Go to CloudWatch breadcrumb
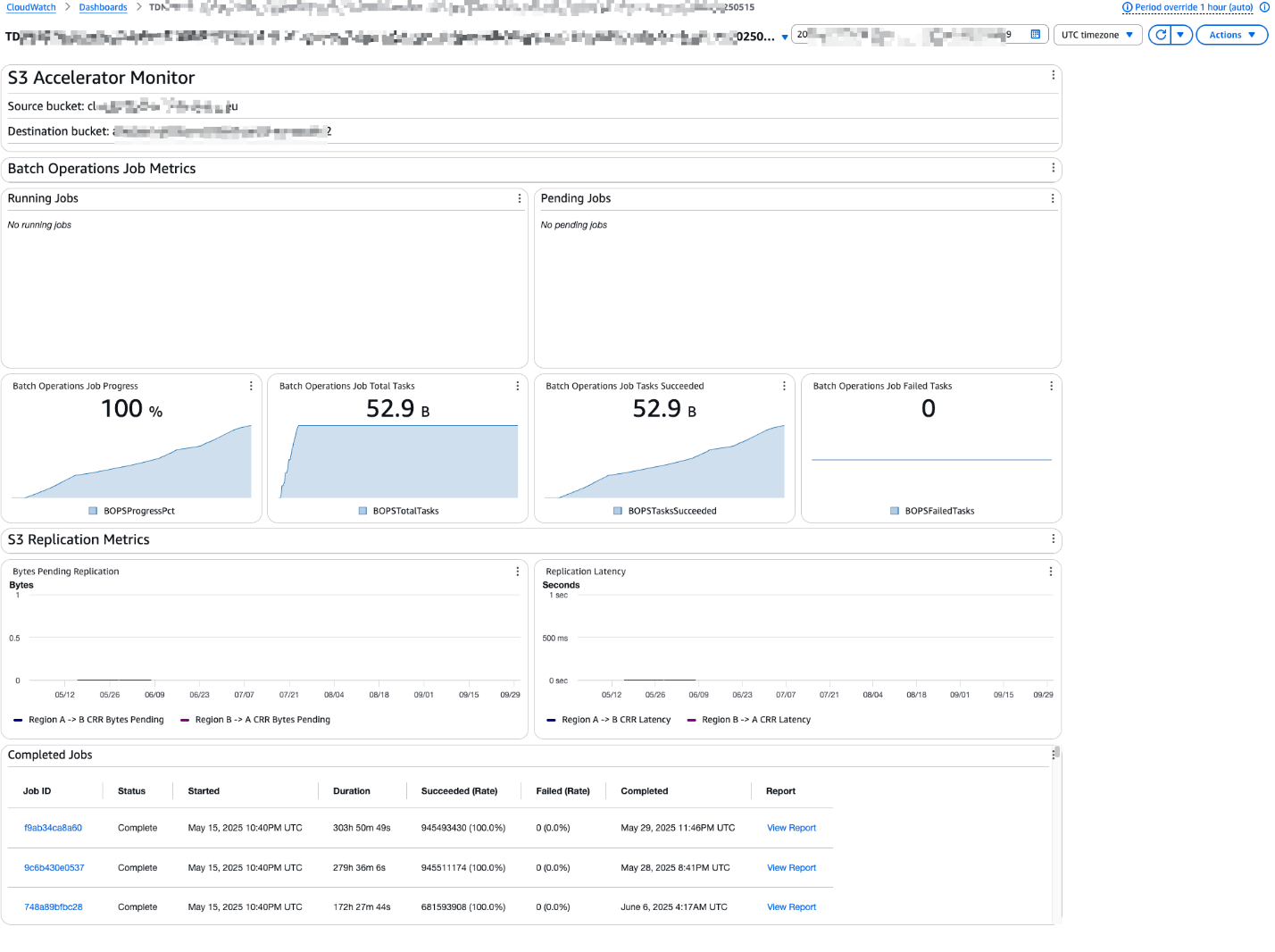 click(31, 7)
